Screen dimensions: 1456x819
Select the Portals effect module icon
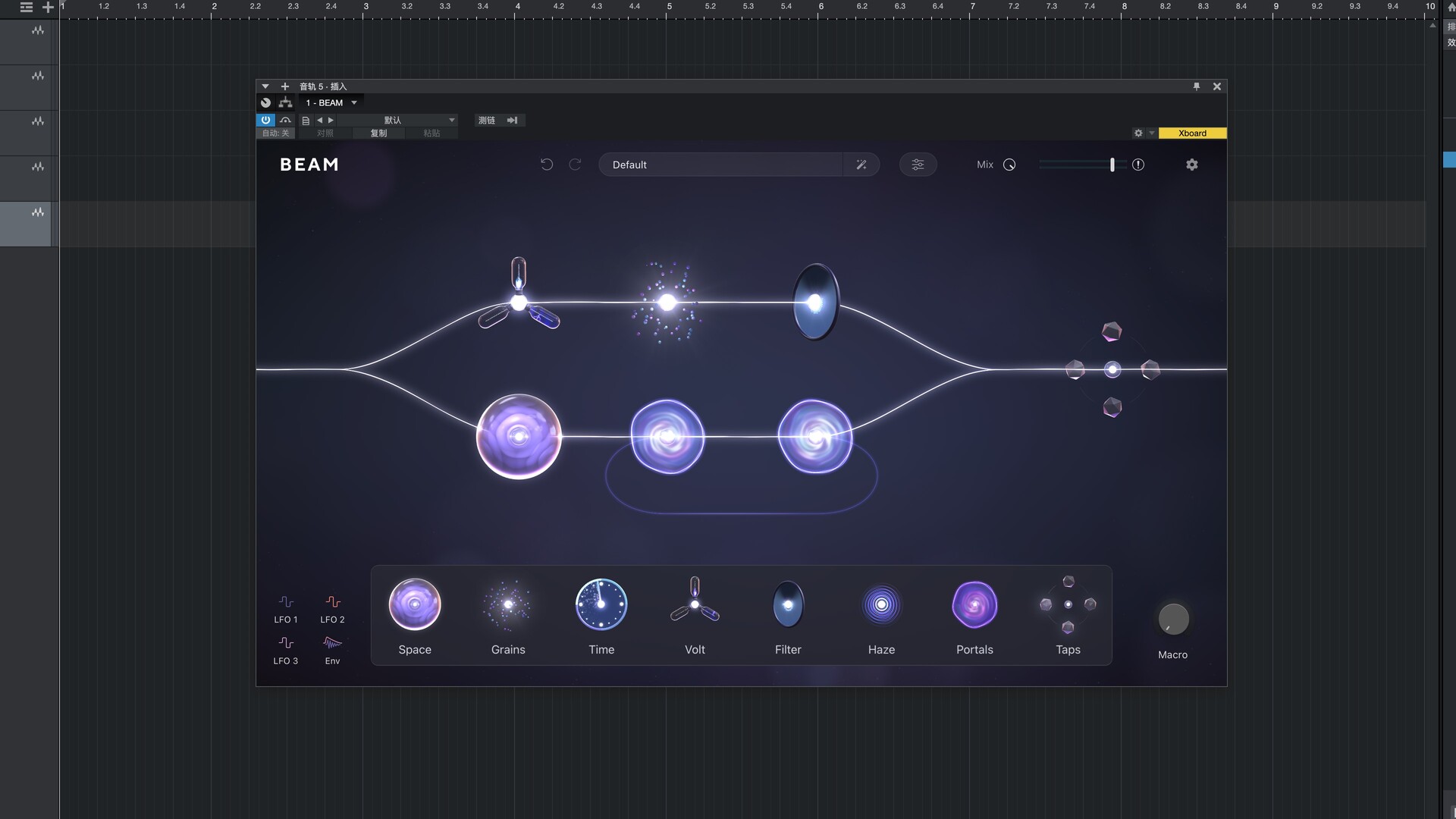point(974,604)
